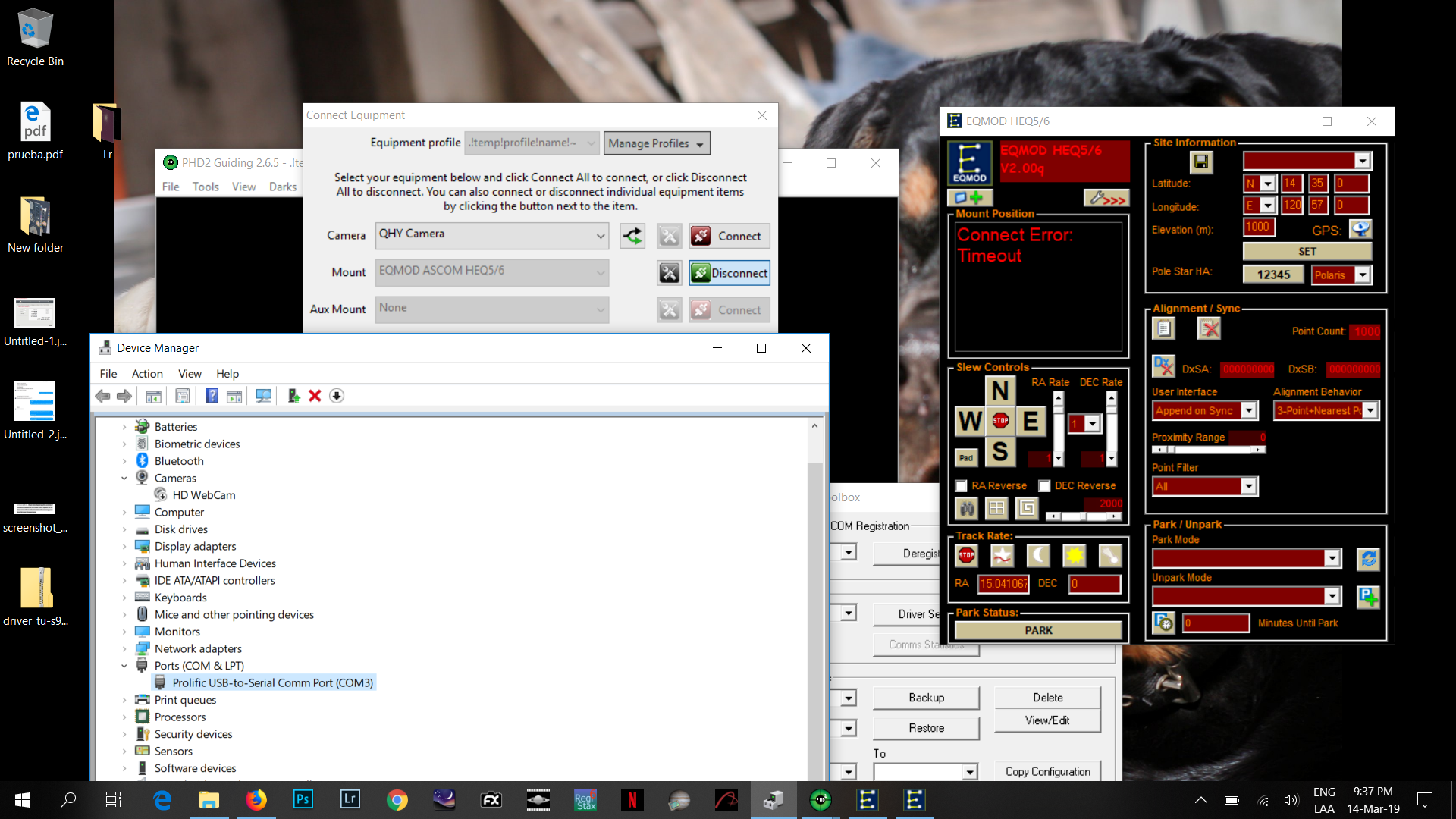
Task: Click the Proximity Range slider
Action: (1209, 450)
